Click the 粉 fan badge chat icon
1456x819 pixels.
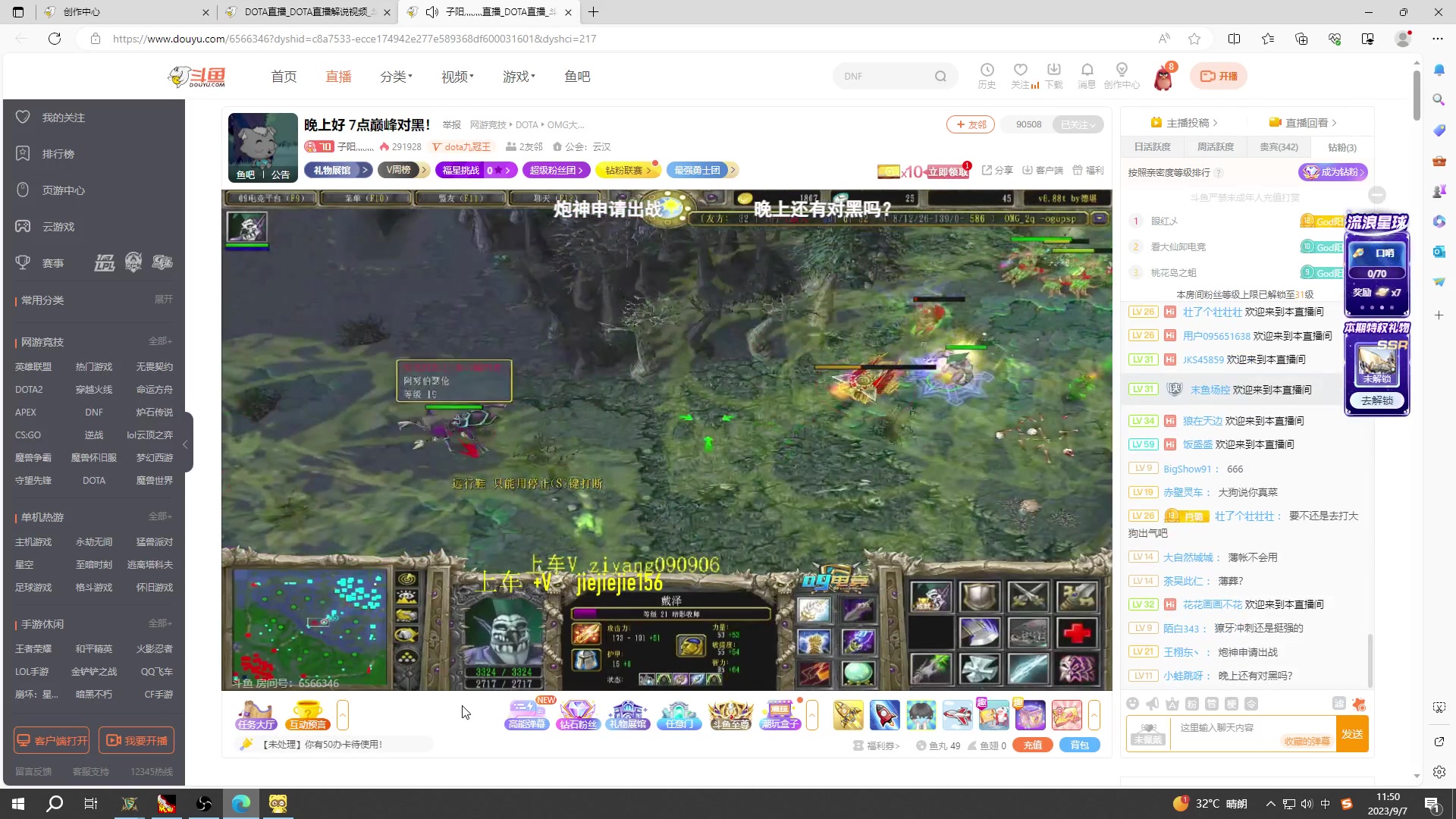1191,704
